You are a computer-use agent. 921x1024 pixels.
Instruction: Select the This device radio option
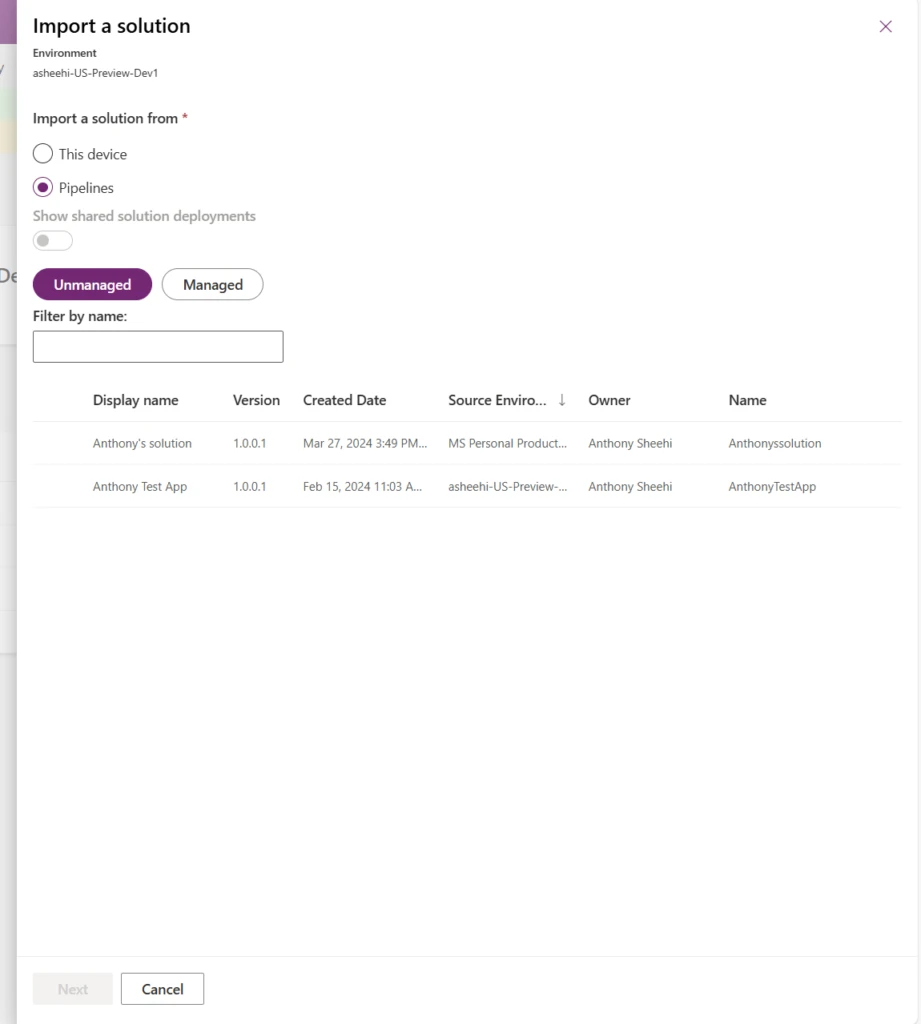pos(43,154)
